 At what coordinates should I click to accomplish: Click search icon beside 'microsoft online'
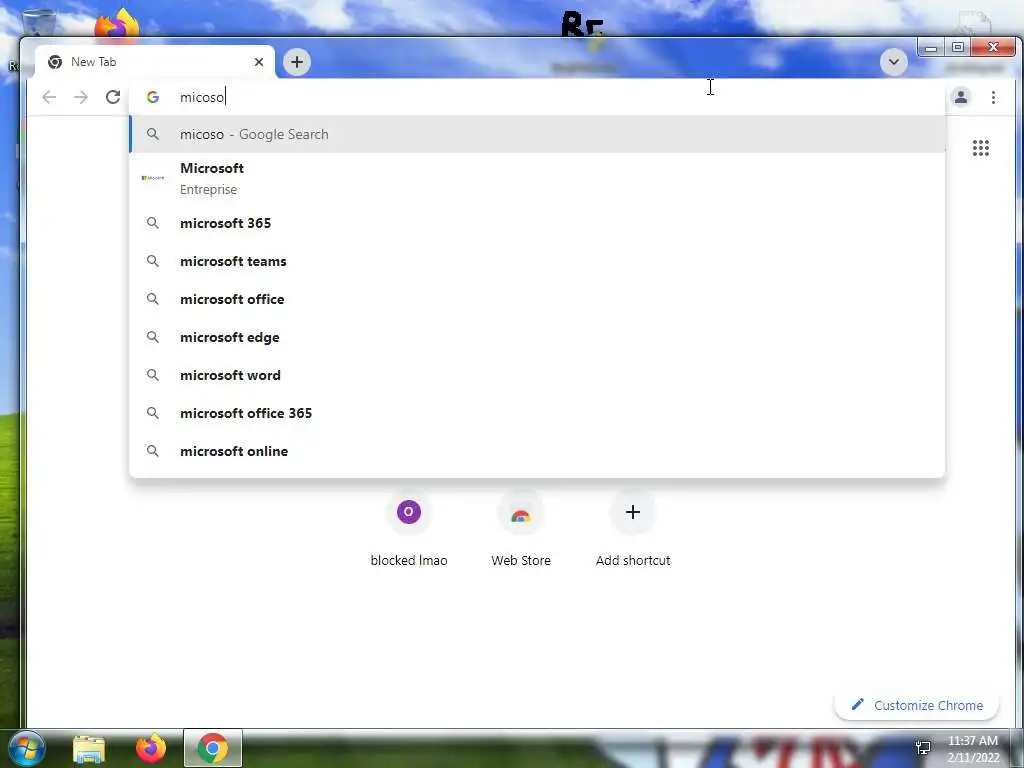click(153, 451)
